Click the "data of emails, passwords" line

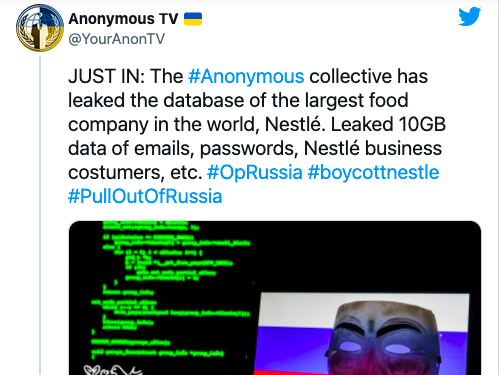point(183,148)
